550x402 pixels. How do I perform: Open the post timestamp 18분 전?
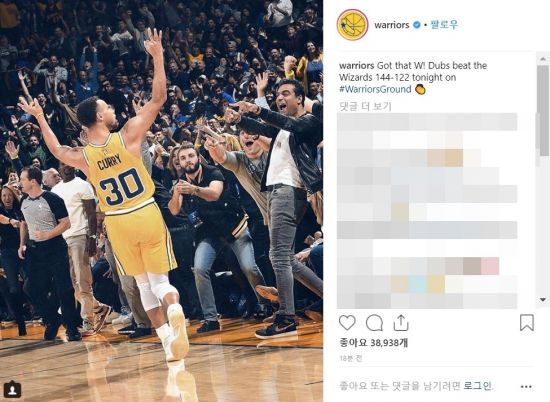(350, 358)
